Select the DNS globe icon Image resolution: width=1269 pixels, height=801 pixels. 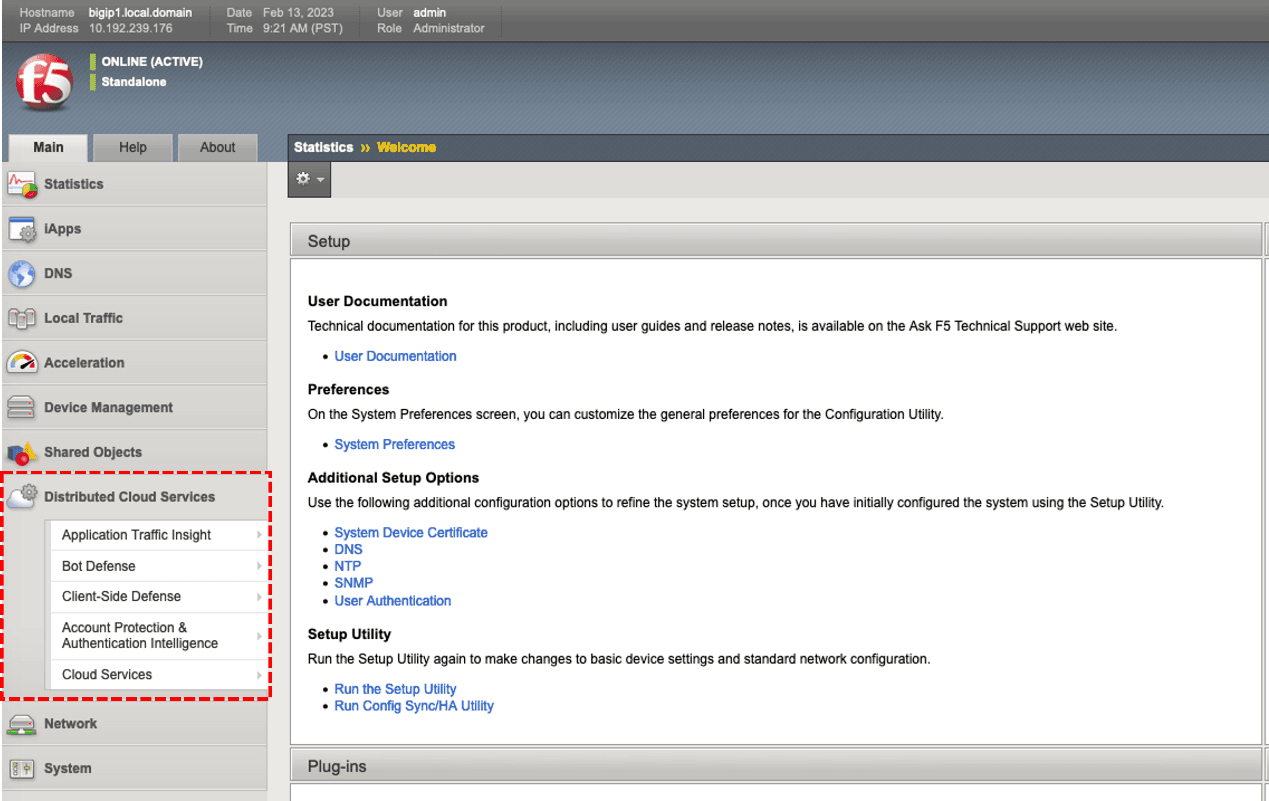22,274
